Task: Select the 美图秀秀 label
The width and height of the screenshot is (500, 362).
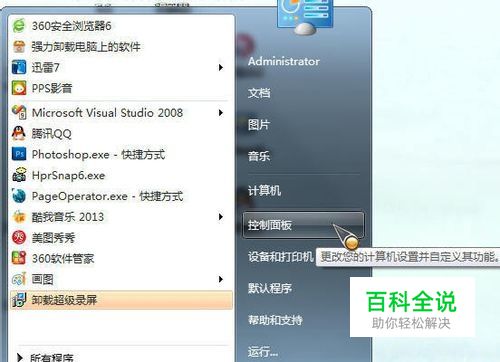Action: [x=53, y=238]
